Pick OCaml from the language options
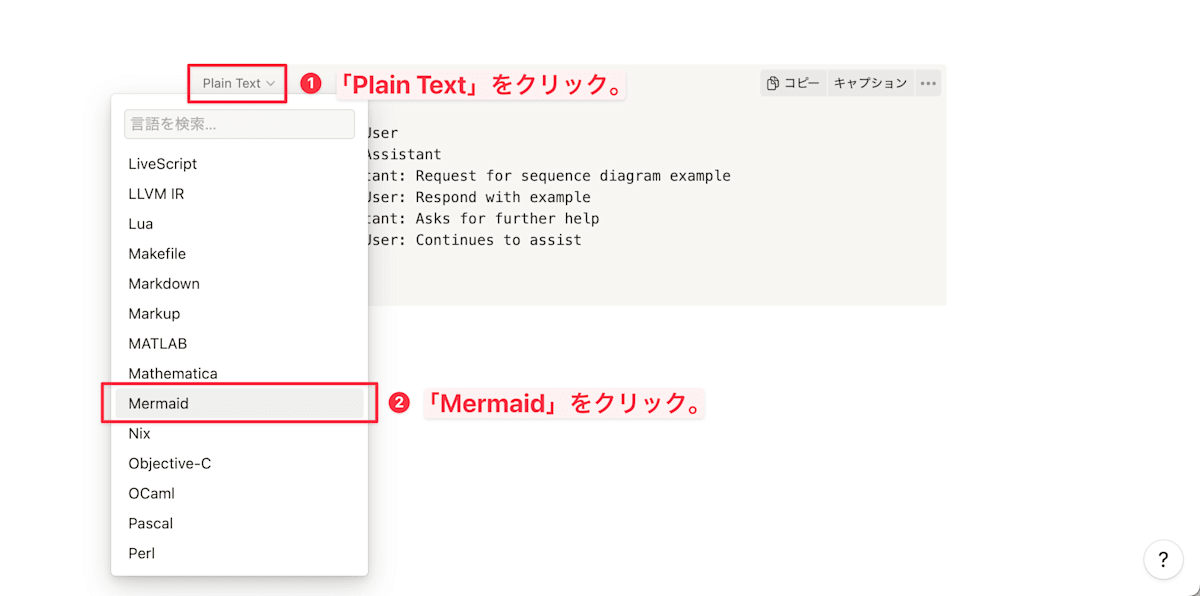 (x=239, y=494)
